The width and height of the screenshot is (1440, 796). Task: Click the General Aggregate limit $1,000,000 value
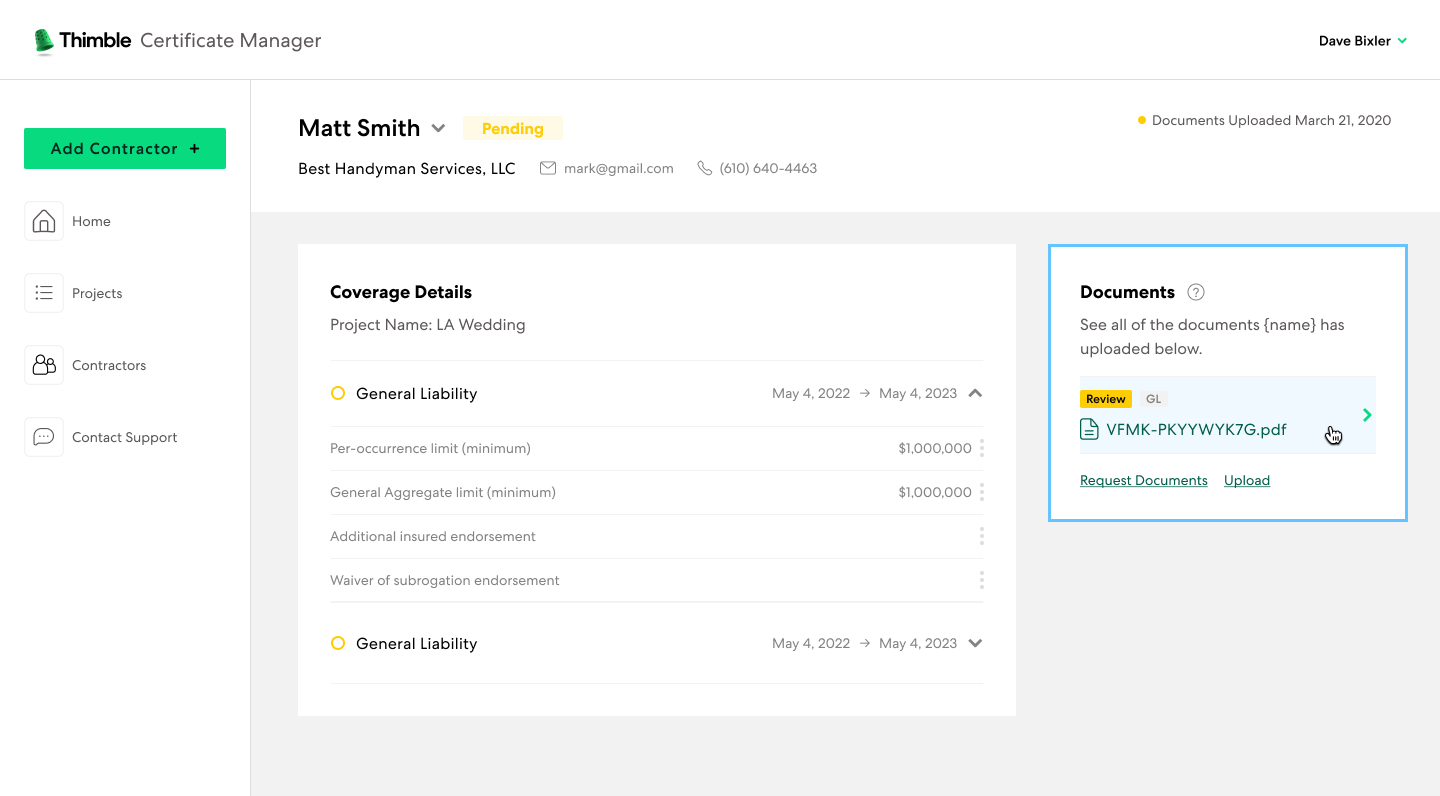[935, 492]
